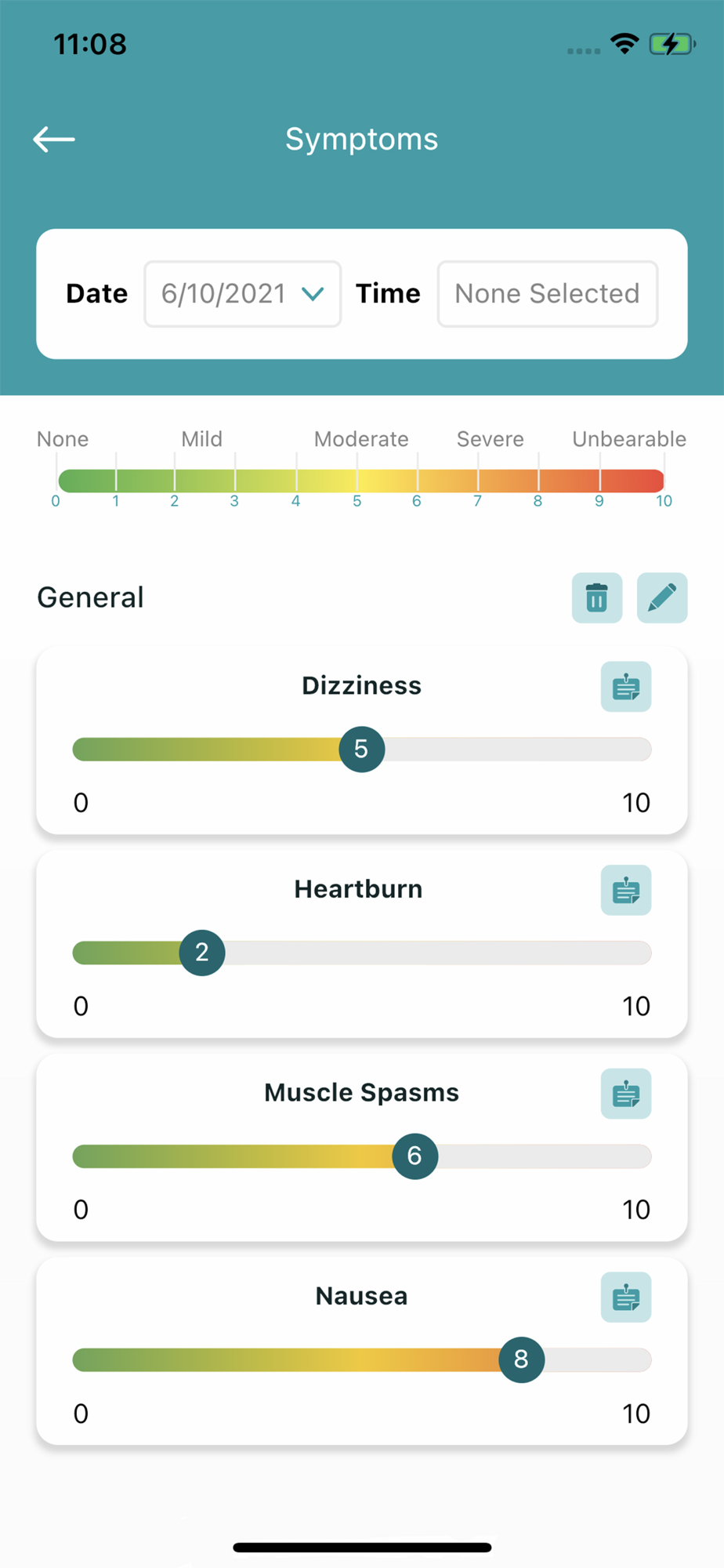Click the Muscle Spasms slider knob at 6
Viewport: 724px width, 1568px height.
pyautogui.click(x=415, y=1156)
